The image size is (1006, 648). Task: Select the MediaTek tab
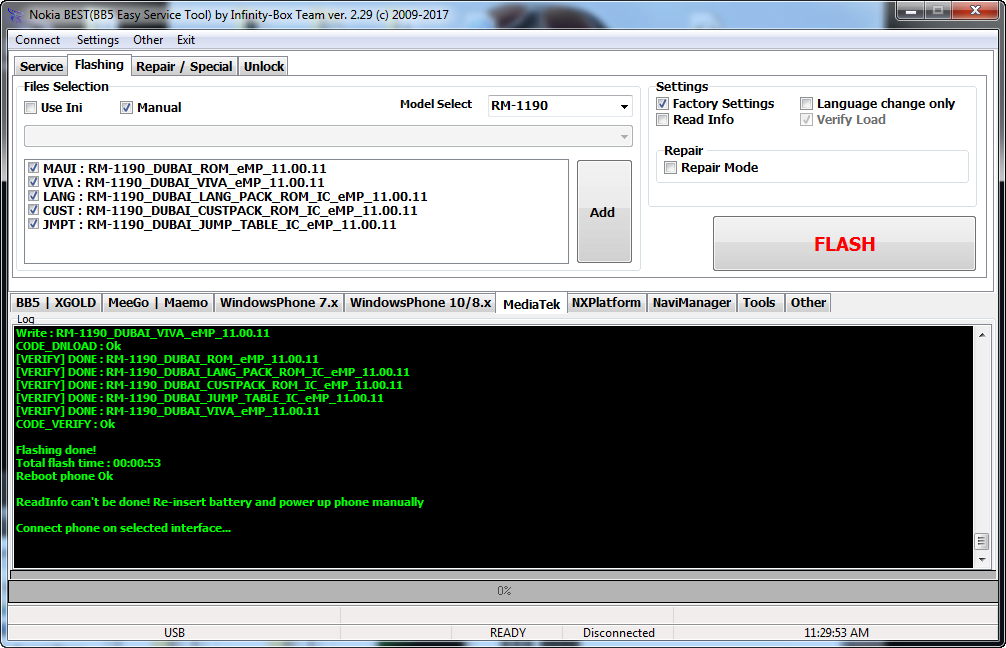click(x=531, y=304)
